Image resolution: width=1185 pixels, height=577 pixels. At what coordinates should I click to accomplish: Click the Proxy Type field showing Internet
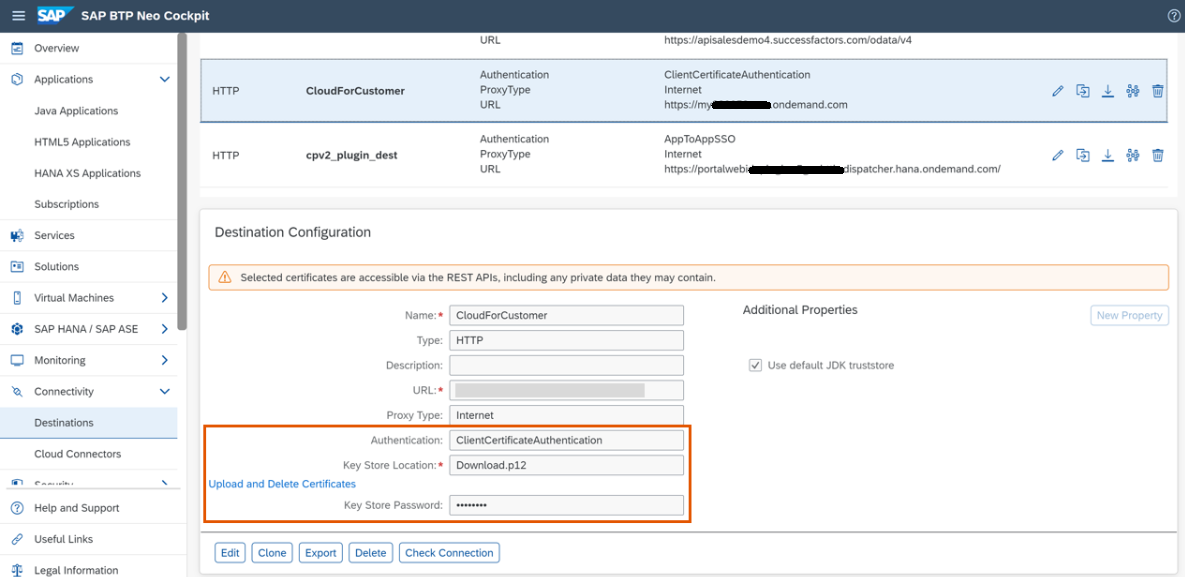[x=566, y=415]
